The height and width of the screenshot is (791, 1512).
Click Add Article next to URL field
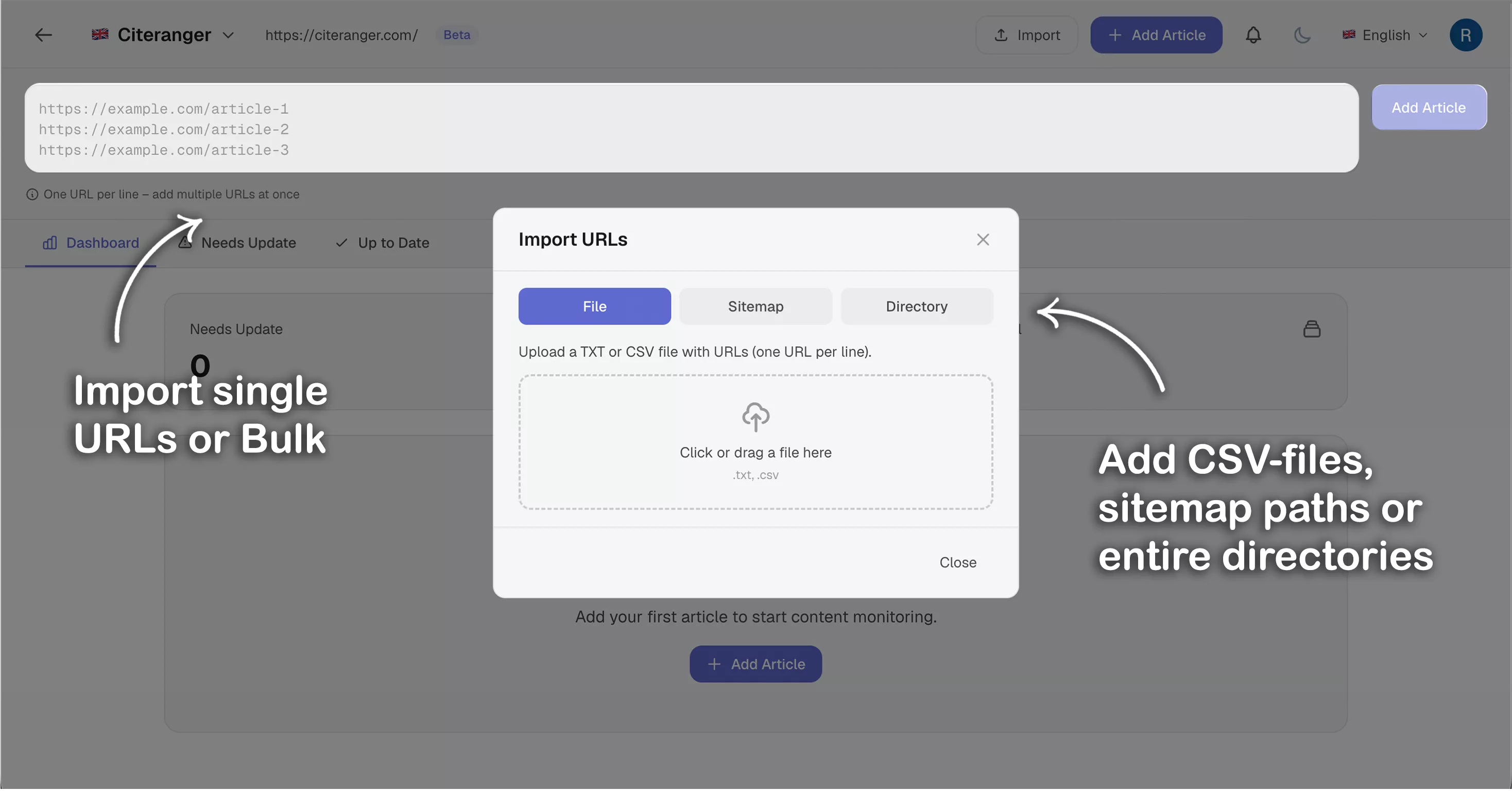[1429, 108]
